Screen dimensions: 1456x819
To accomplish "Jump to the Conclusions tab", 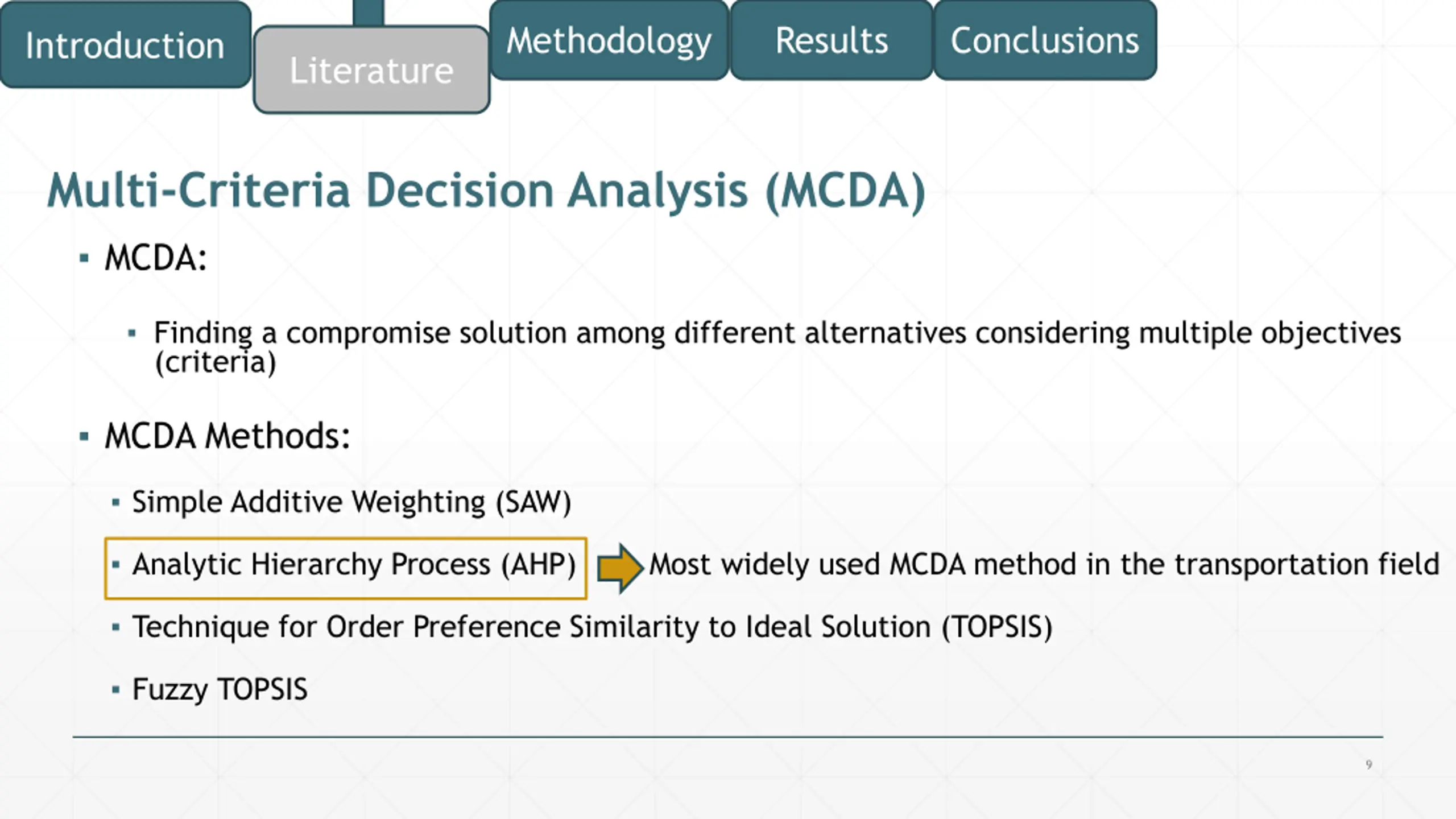I will coord(1045,40).
